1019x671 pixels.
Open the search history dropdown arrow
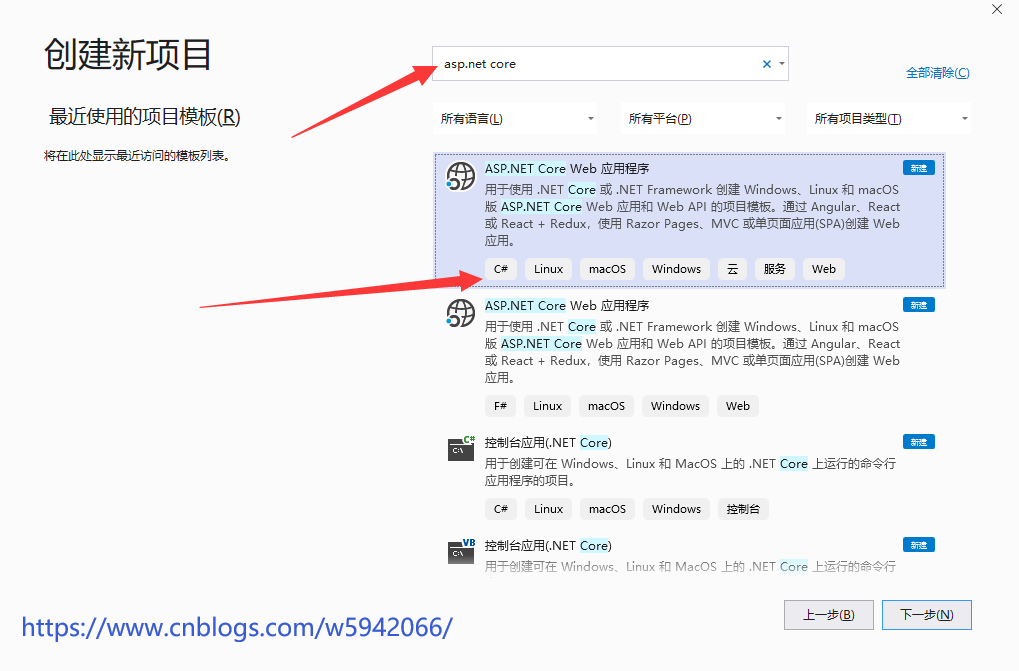tap(782, 64)
